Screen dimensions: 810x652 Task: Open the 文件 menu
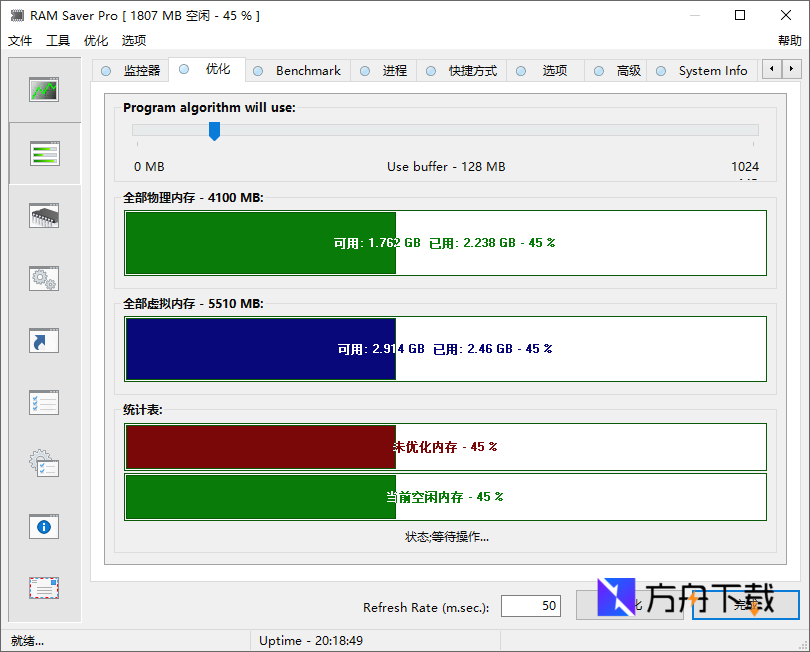click(20, 40)
